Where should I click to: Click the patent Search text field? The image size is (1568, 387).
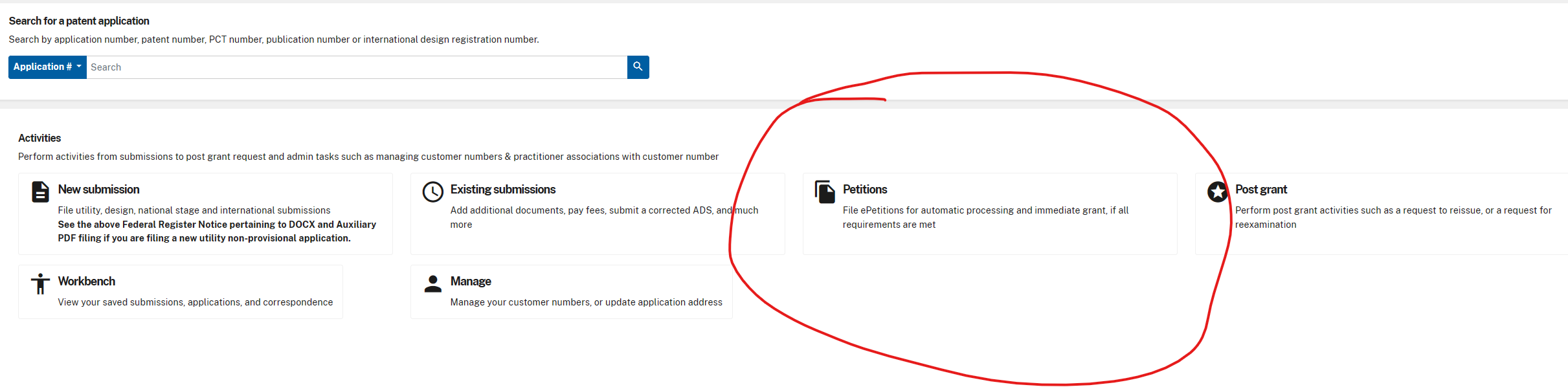pyautogui.click(x=356, y=67)
